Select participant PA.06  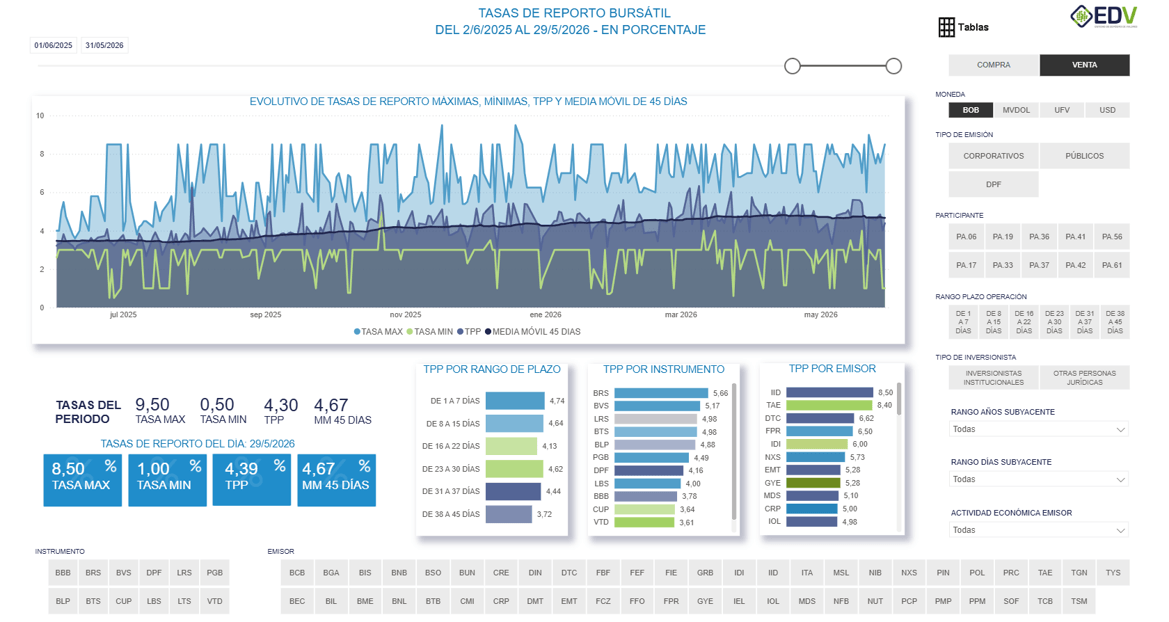(x=966, y=236)
